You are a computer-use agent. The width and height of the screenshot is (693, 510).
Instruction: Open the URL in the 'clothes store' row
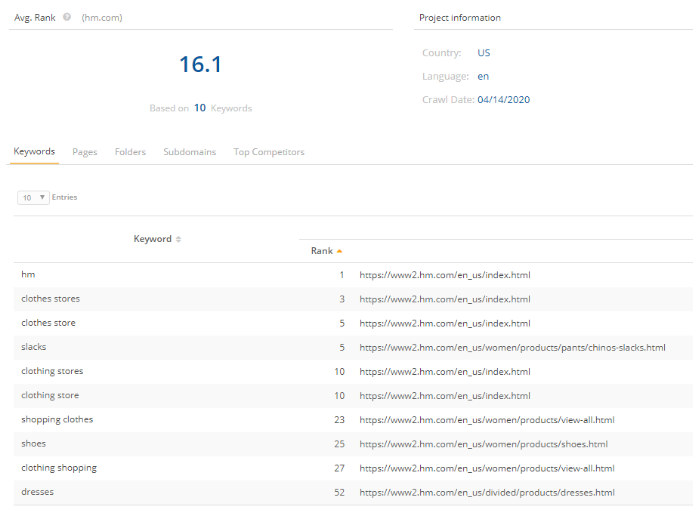click(x=445, y=324)
